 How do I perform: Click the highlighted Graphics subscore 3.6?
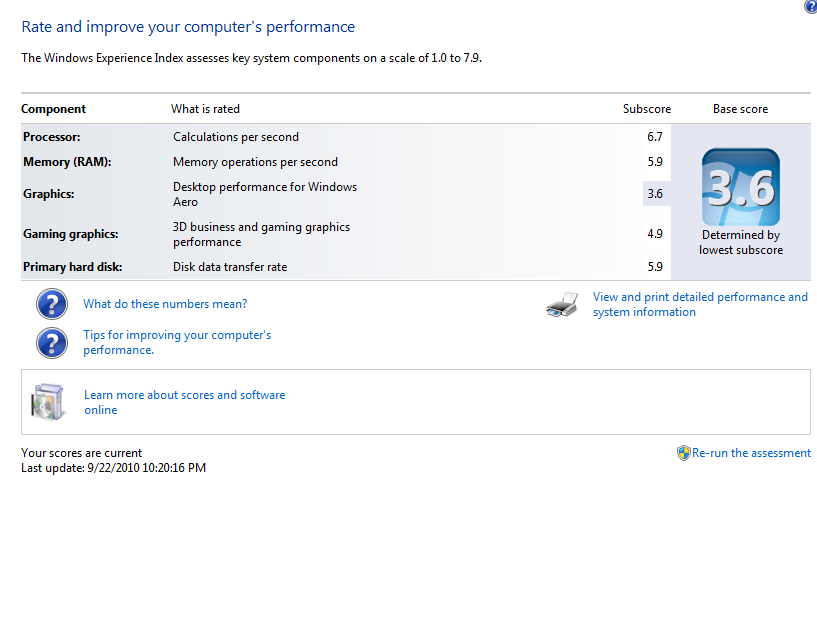(x=655, y=194)
